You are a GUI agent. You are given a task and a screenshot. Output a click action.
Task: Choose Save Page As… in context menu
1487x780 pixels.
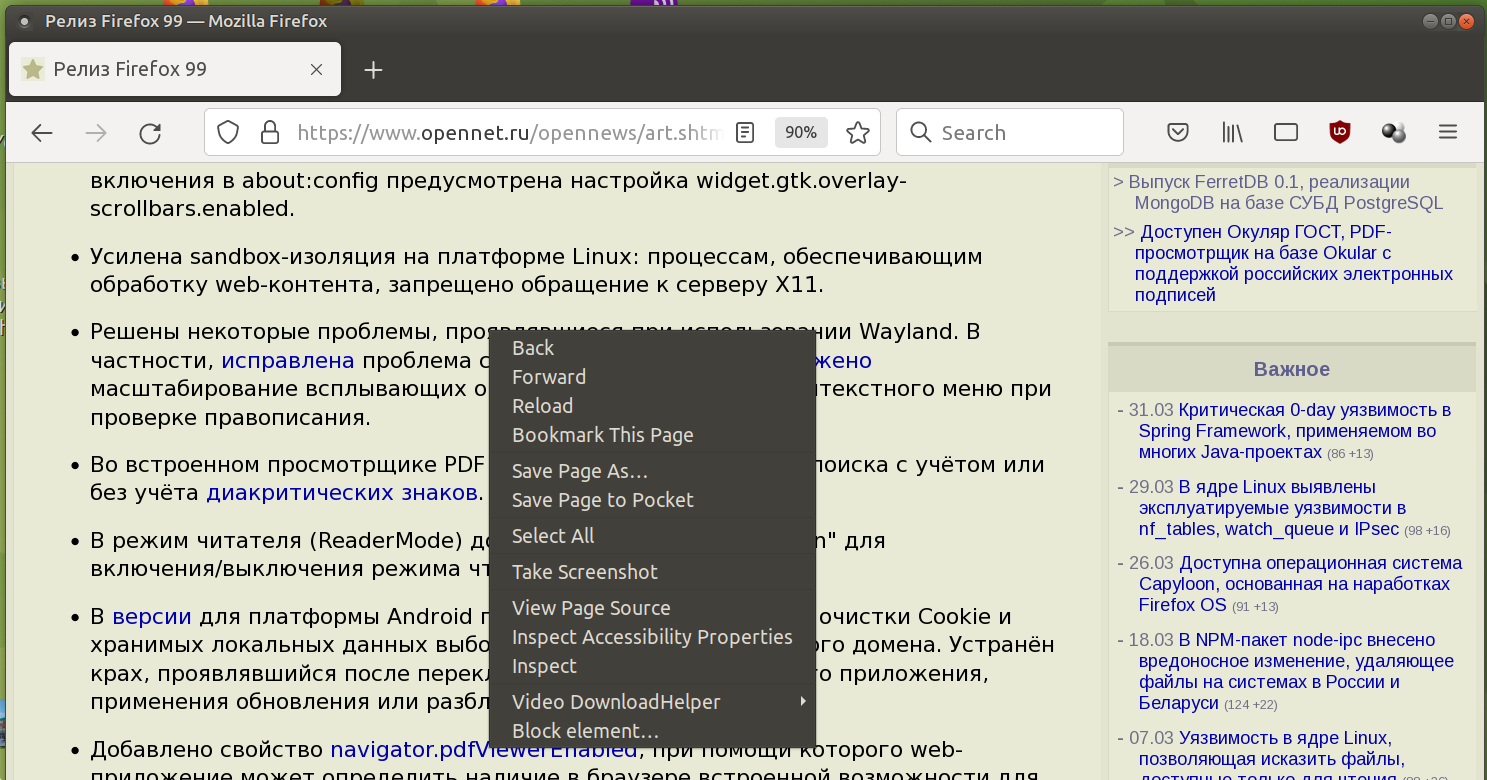coord(580,471)
